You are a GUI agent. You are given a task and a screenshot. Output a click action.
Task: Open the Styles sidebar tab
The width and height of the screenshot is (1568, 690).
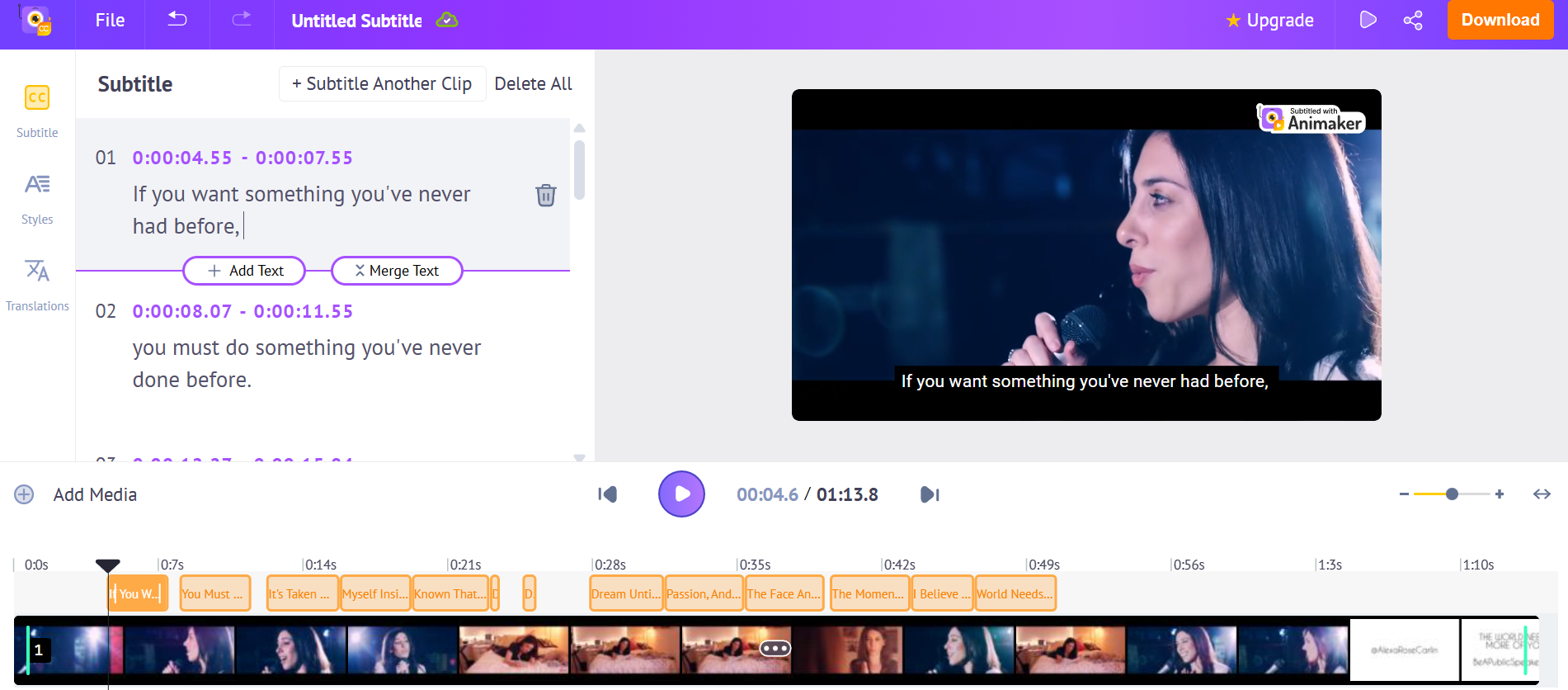pyautogui.click(x=37, y=199)
